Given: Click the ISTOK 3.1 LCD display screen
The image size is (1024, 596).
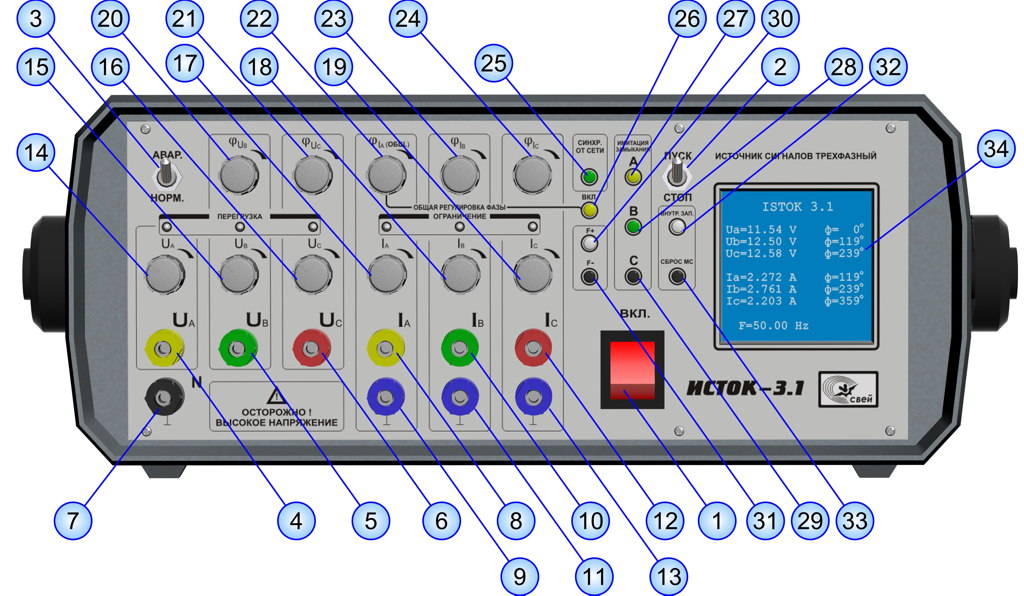Looking at the screenshot, I should 796,266.
